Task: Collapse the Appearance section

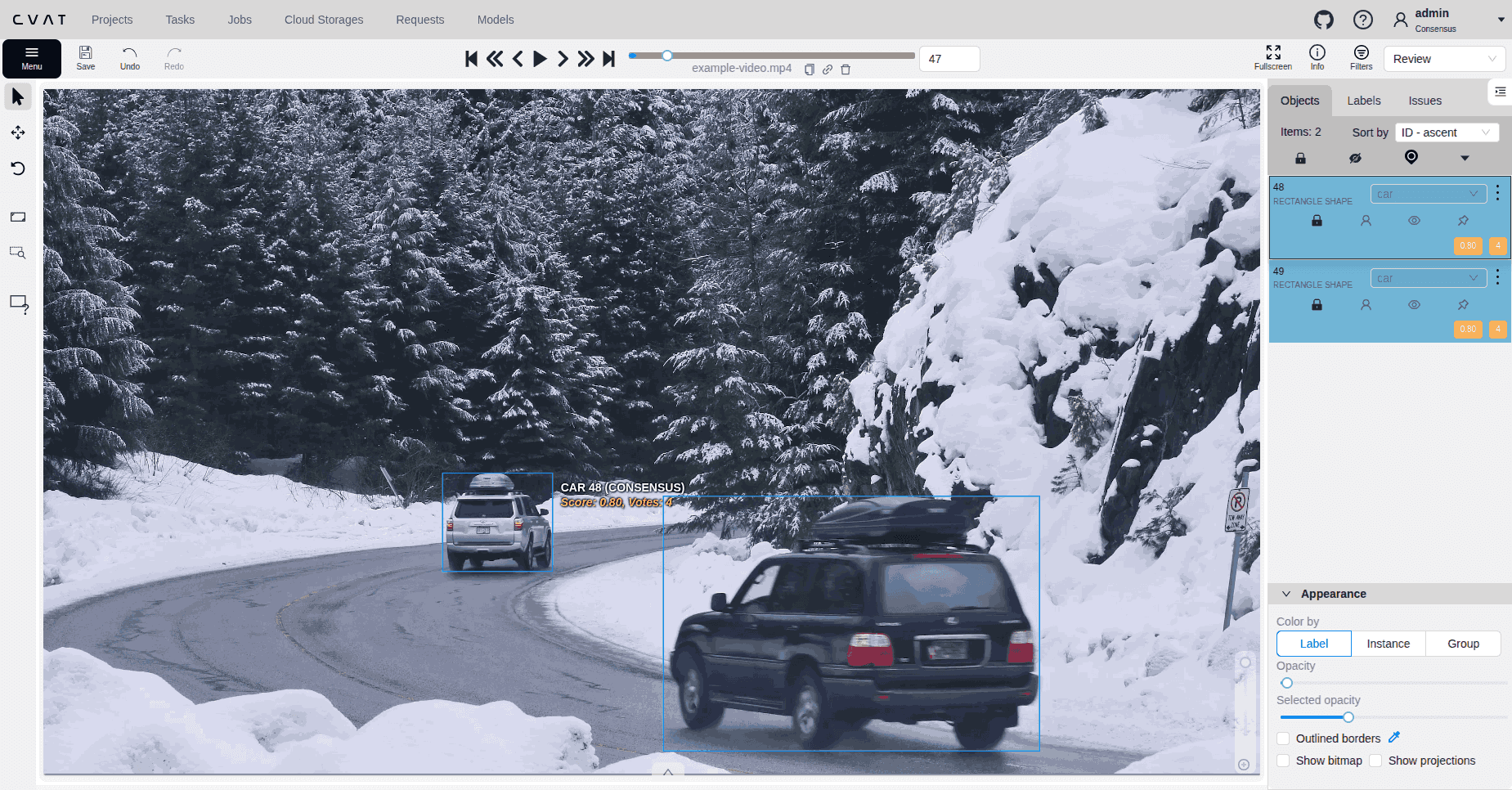Action: [x=1286, y=594]
